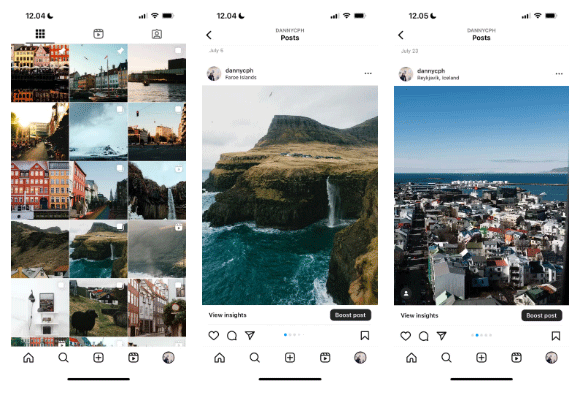The width and height of the screenshot is (576, 394).
Task: Bookmark the Faroe Islands post
Action: pyautogui.click(x=364, y=335)
